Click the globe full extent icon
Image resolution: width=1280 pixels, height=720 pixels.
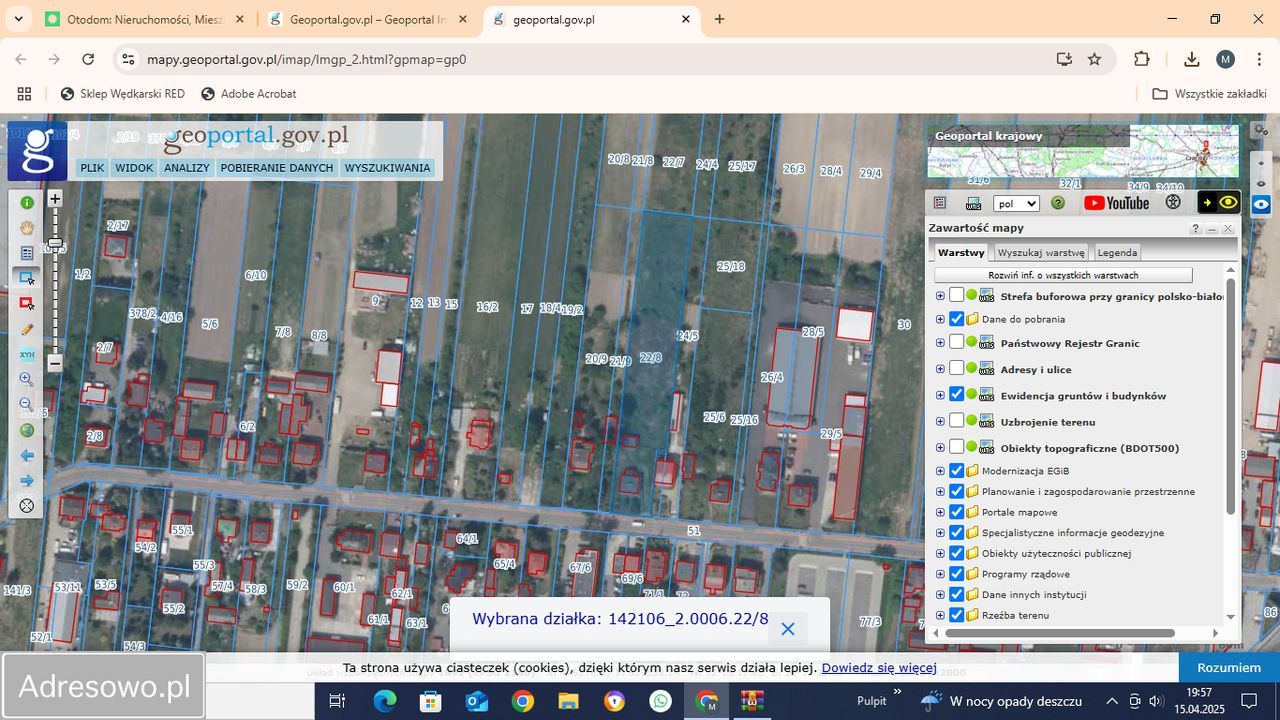point(27,430)
